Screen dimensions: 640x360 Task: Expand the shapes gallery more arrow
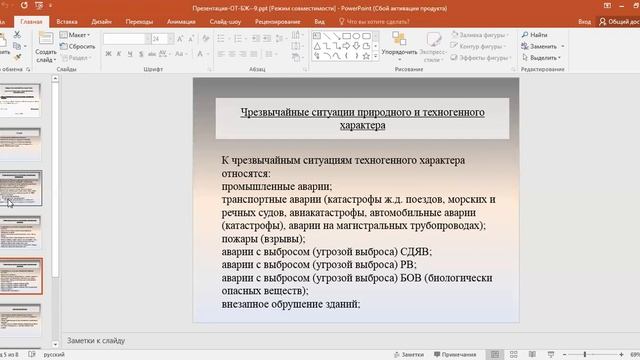(376, 56)
